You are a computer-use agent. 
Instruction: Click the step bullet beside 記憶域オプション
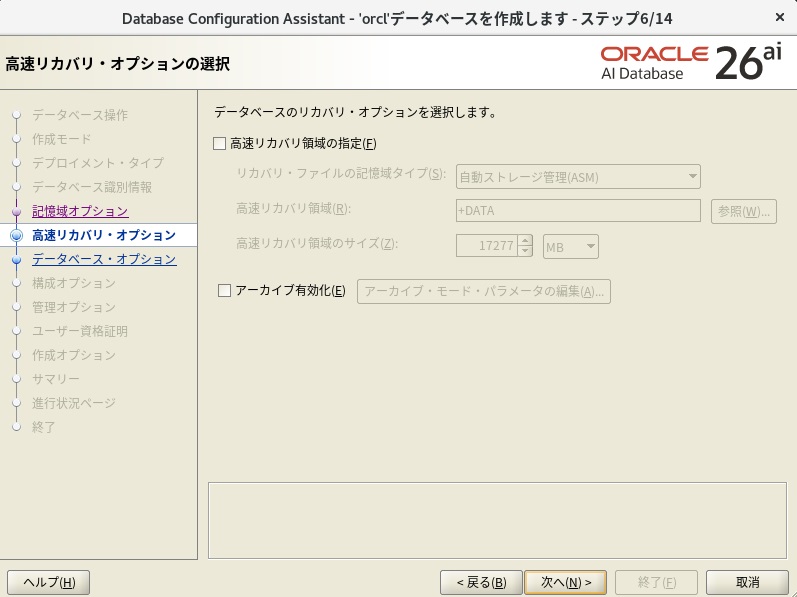tap(17, 211)
